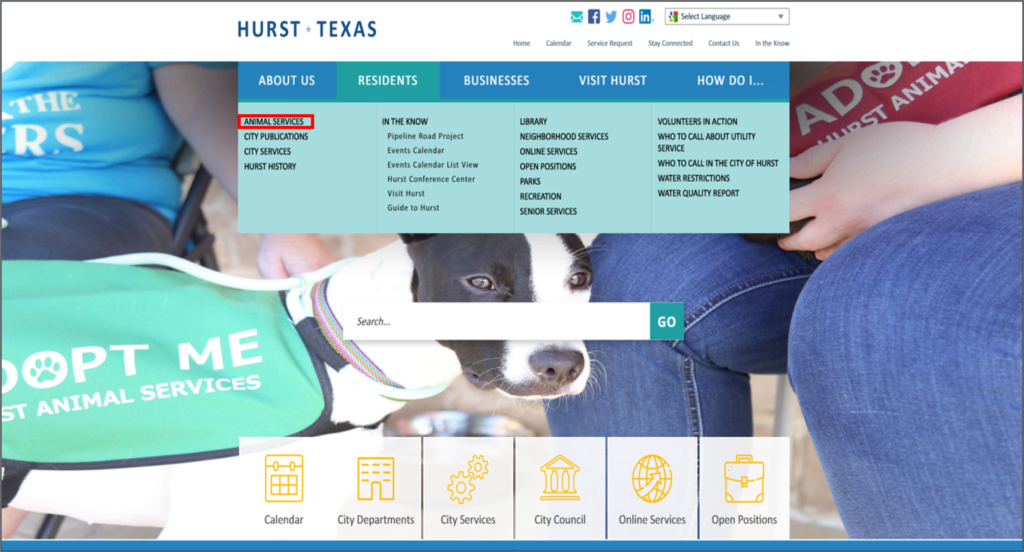Select City Publications menu entry
Screen dimensions: 1024x552
276,137
